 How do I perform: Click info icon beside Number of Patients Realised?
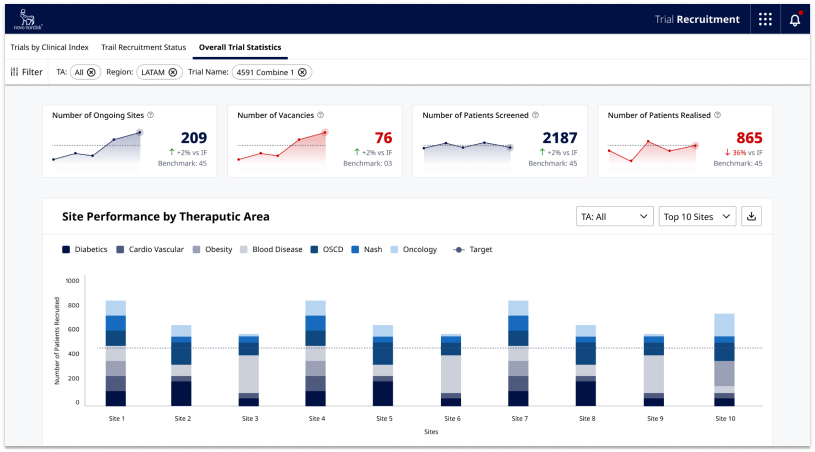(717, 115)
